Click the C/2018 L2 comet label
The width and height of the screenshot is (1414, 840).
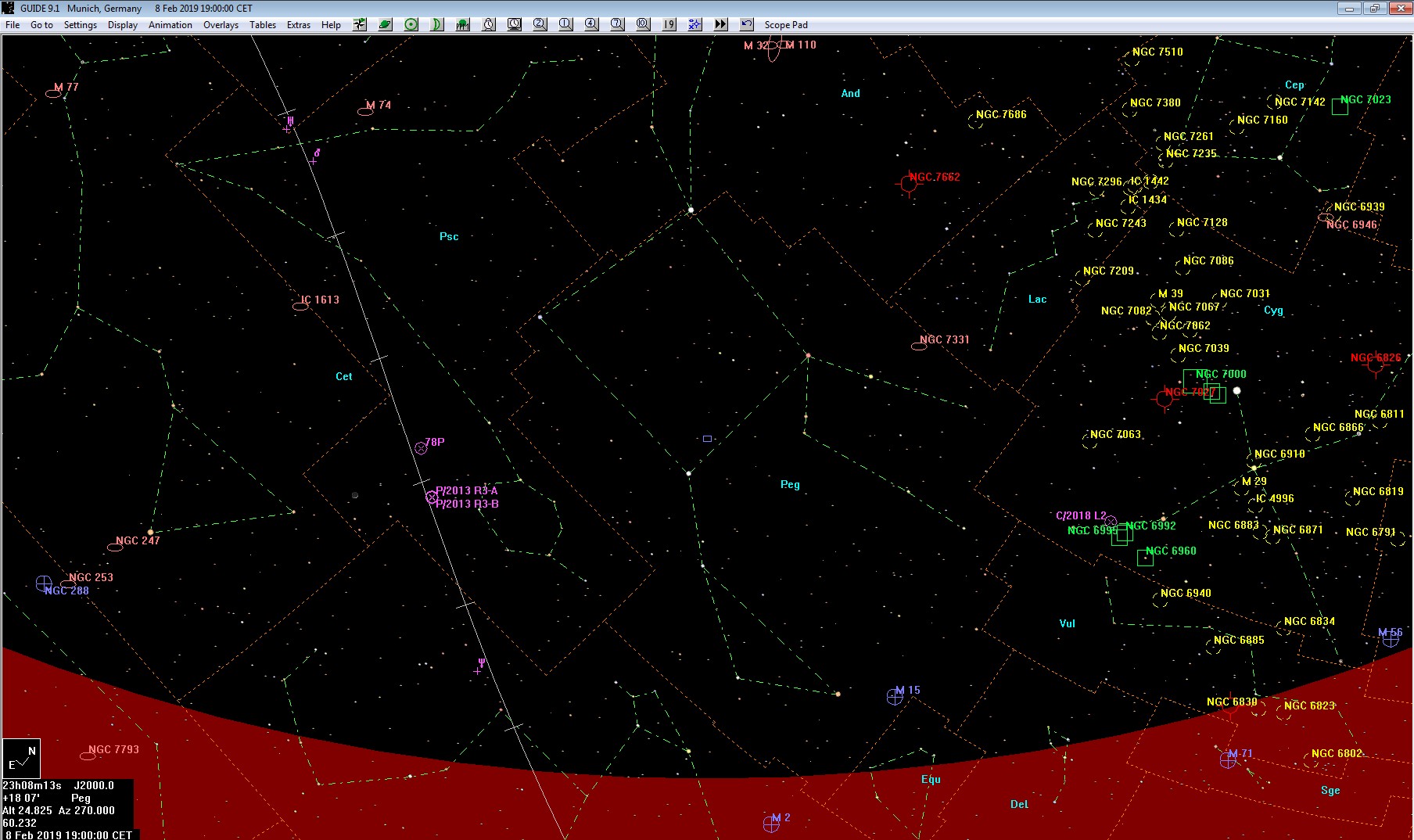pos(1081,515)
